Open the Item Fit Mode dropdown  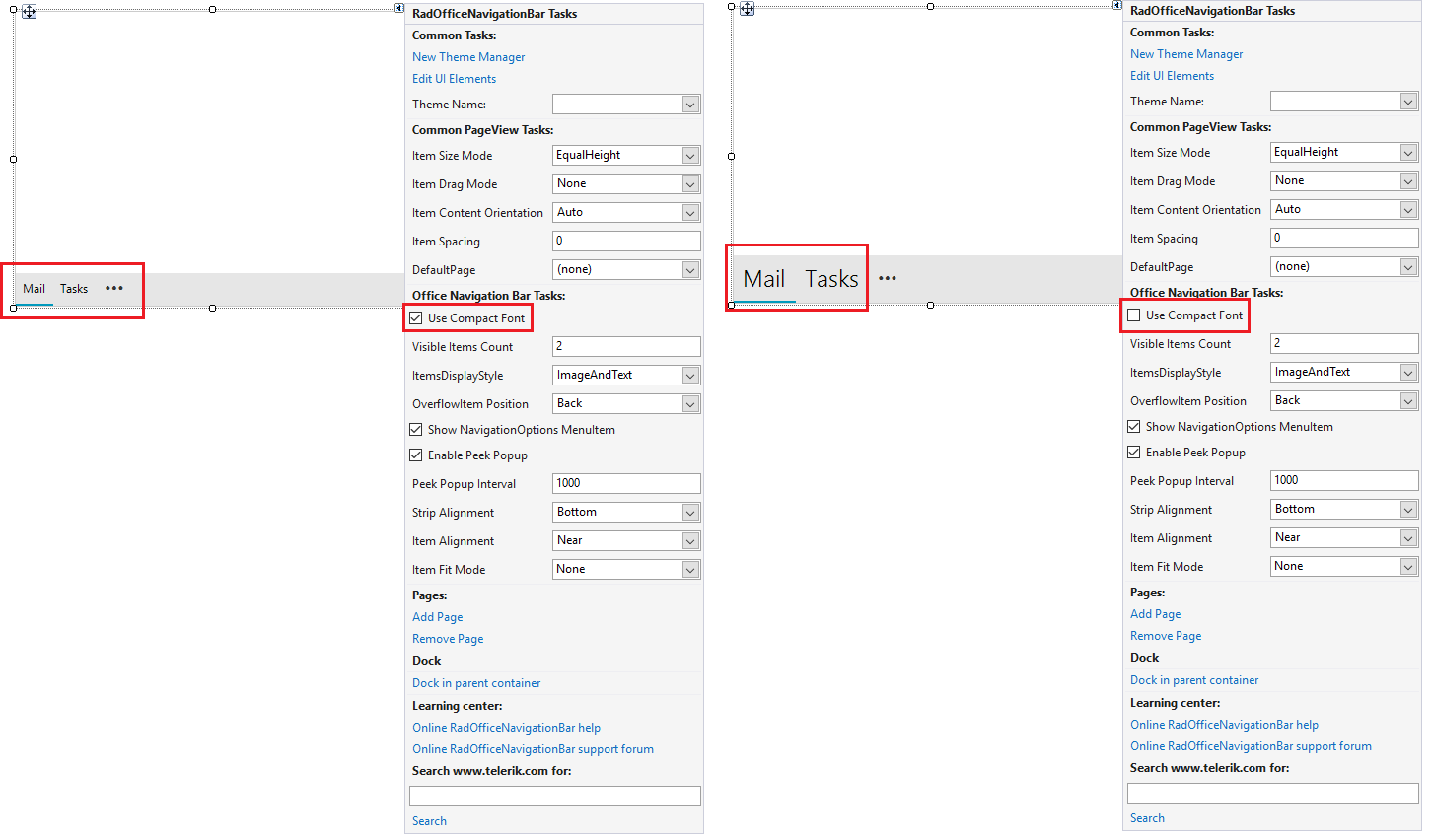point(692,569)
